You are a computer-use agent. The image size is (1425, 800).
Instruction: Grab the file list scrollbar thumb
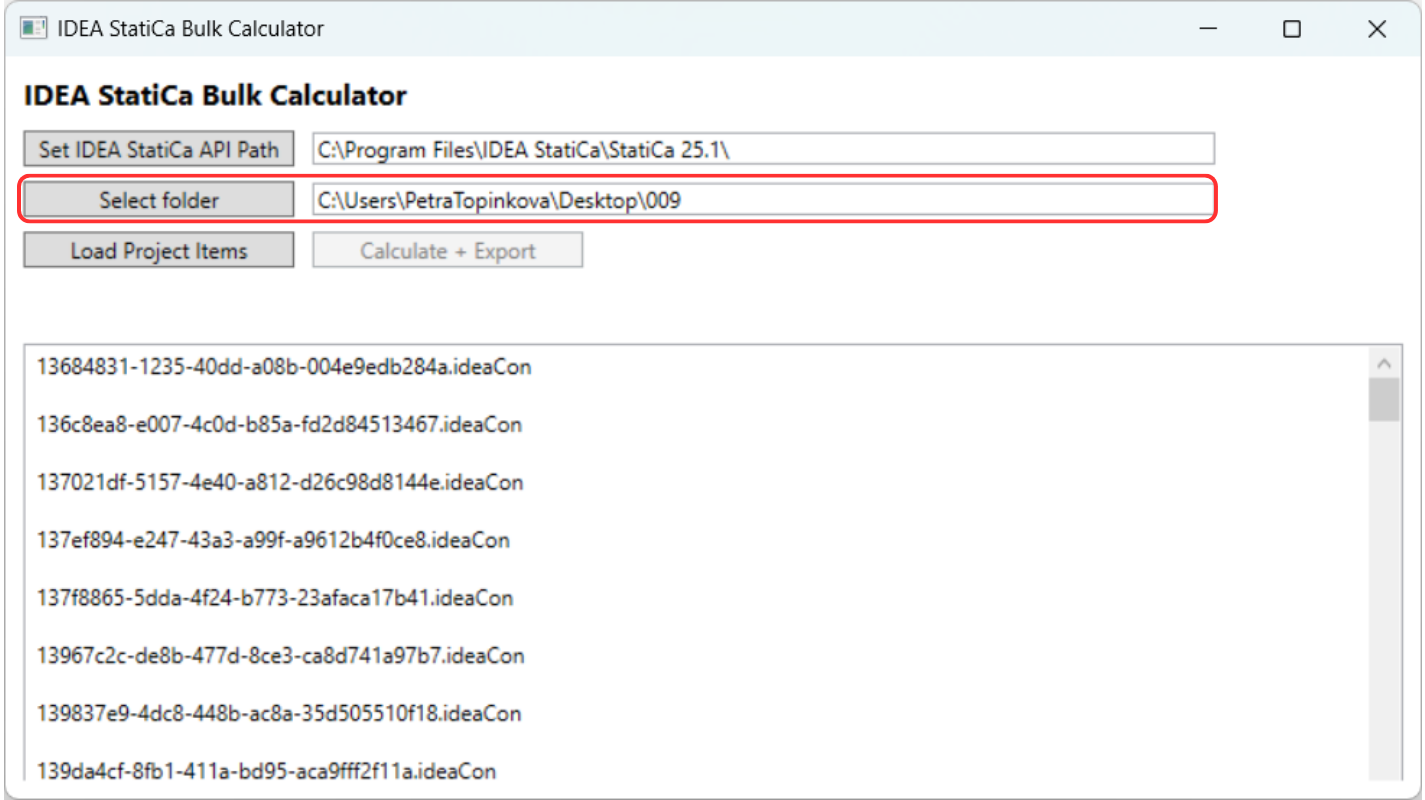(x=1384, y=400)
